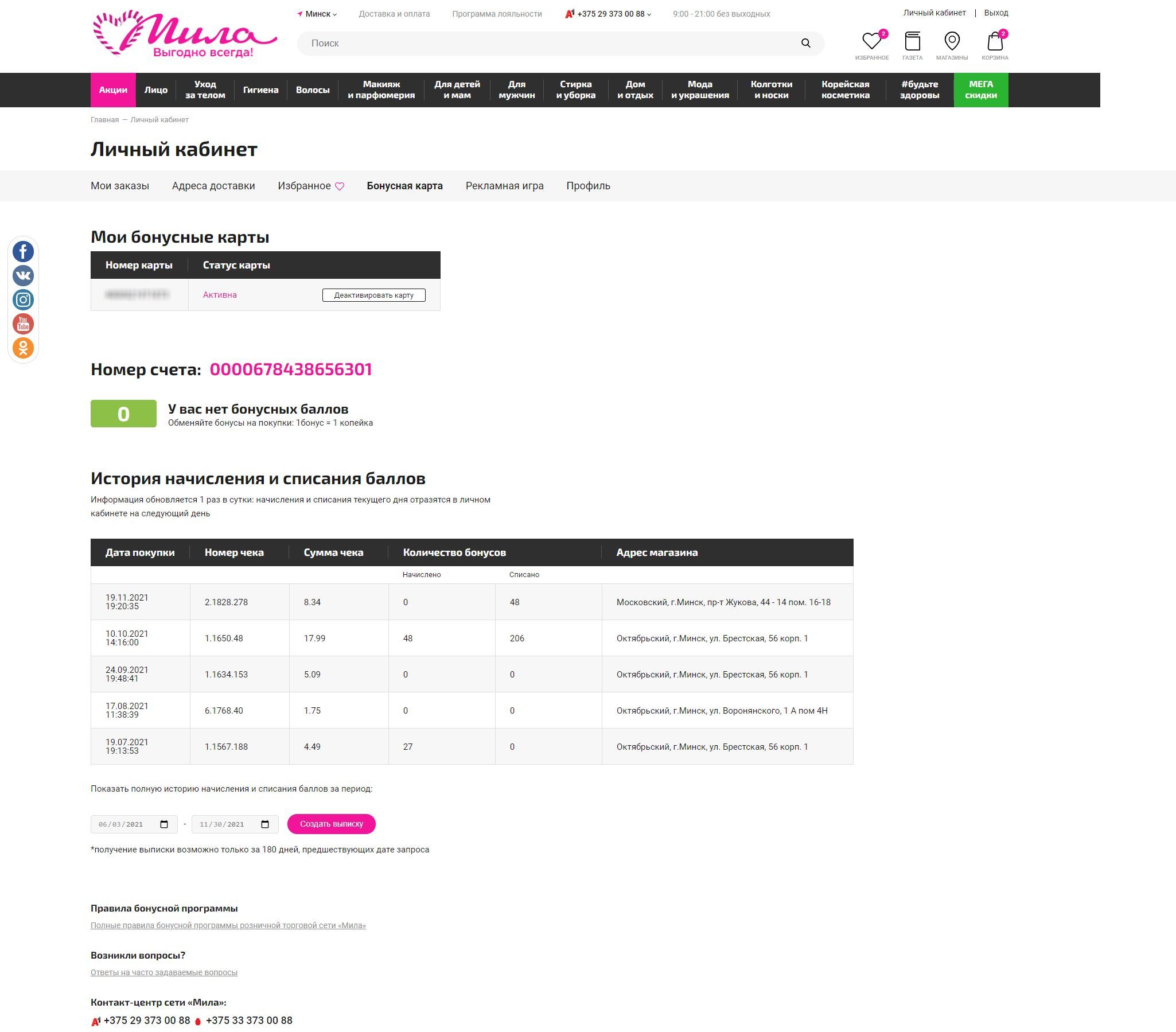Image resolution: width=1176 pixels, height=1032 pixels.
Task: Open the VK social sidebar icon
Action: point(23,275)
